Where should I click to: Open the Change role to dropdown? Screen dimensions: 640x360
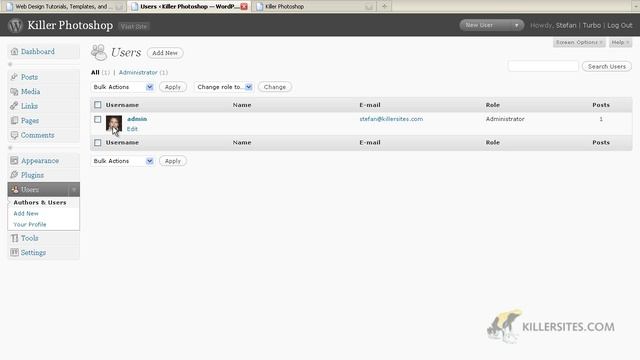tap(224, 87)
